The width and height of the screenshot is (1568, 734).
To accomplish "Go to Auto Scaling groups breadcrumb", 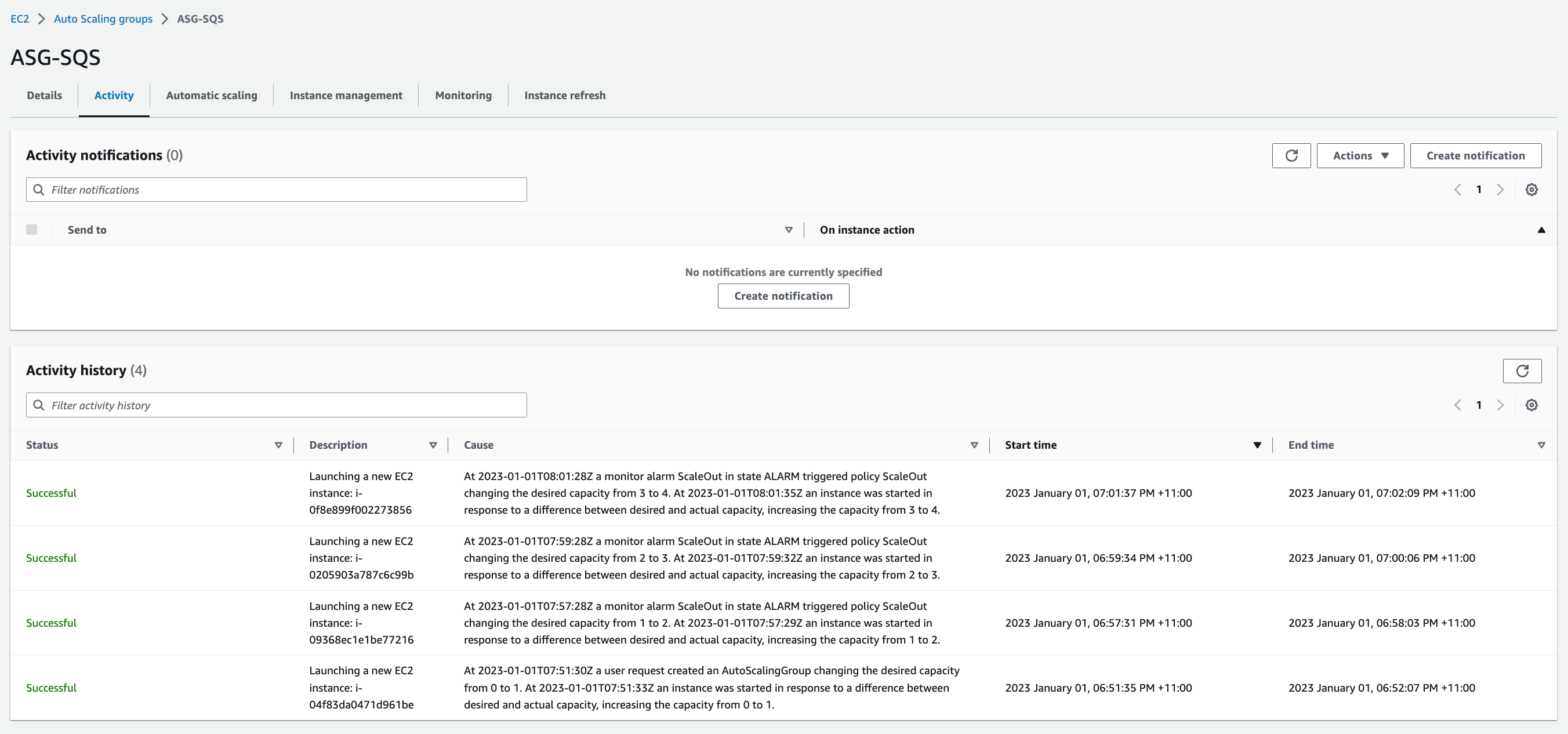I will click(x=103, y=19).
